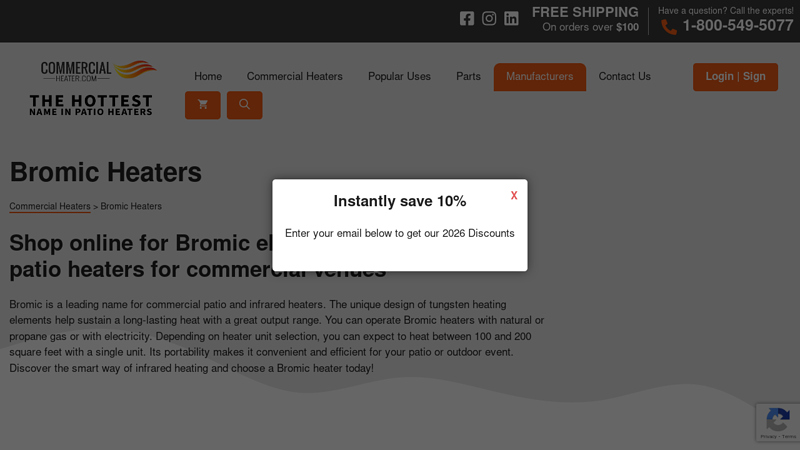
Task: Click the orange phone handset icon
Action: click(669, 27)
